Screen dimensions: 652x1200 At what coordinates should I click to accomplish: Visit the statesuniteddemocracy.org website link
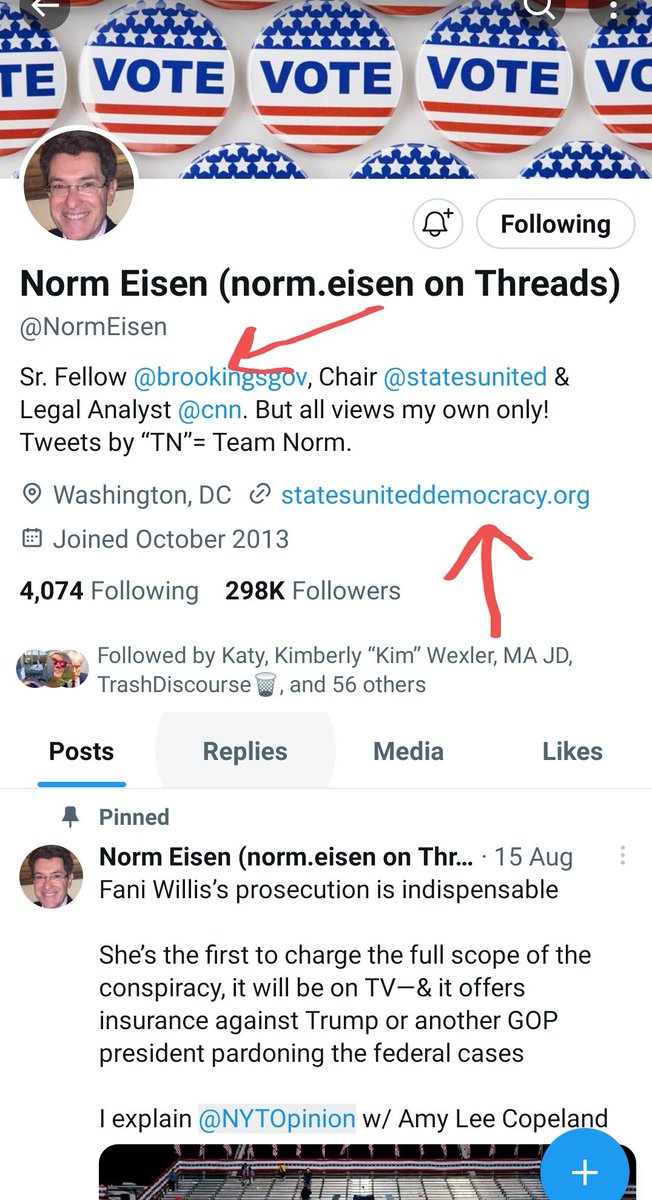(x=435, y=494)
